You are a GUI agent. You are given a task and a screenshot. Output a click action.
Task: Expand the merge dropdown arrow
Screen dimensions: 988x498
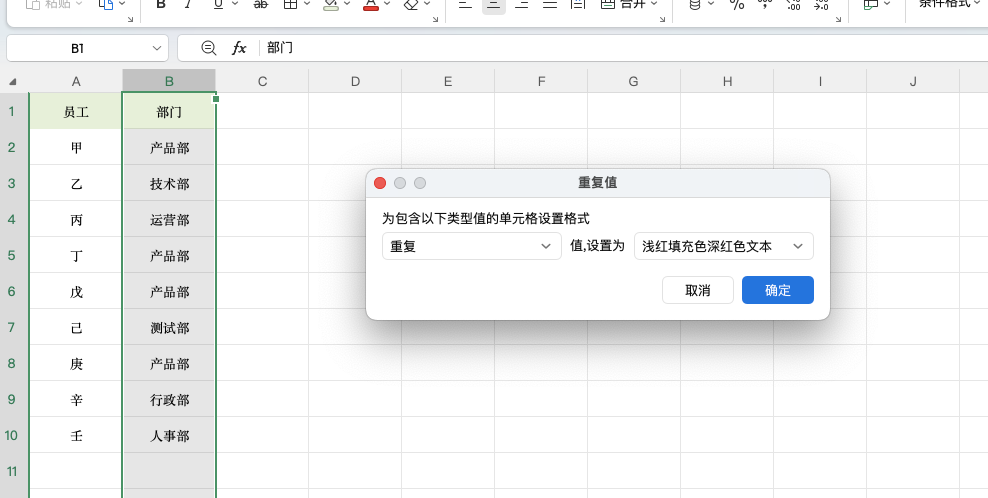click(x=654, y=4)
